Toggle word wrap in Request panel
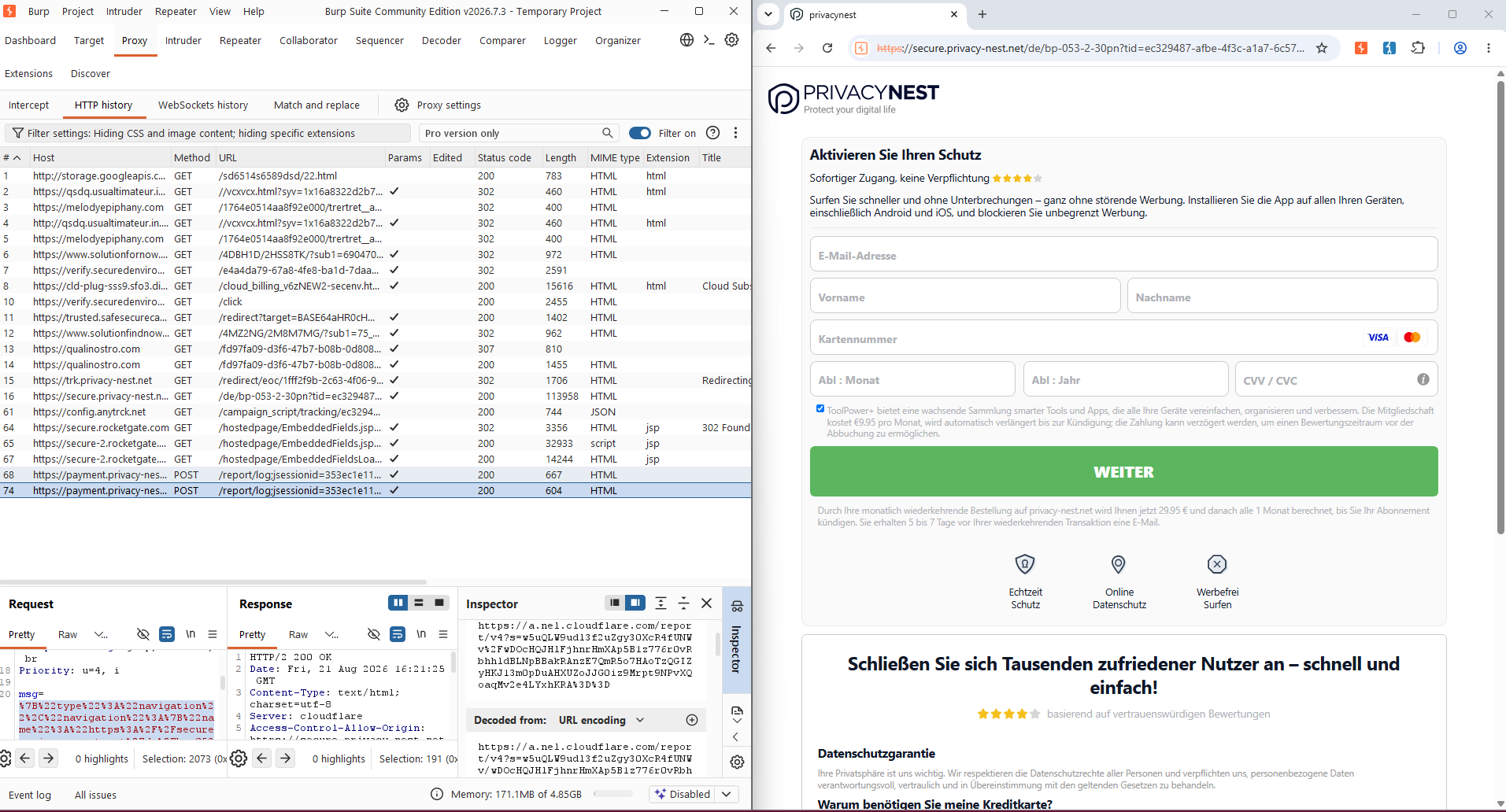This screenshot has height=812, width=1506. [x=167, y=634]
